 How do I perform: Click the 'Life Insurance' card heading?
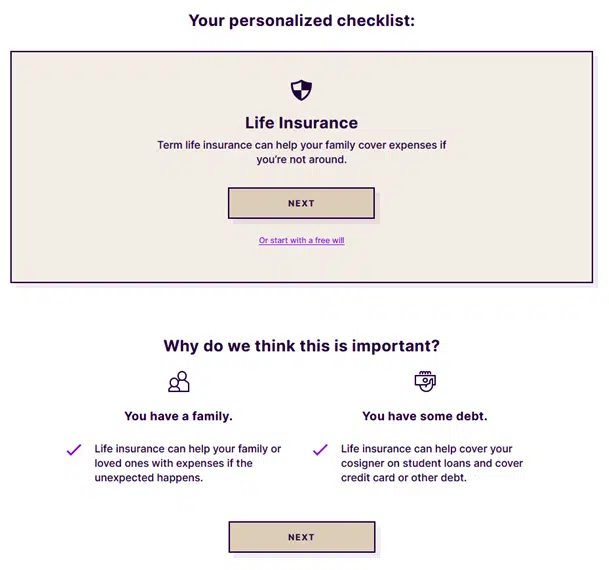301,123
